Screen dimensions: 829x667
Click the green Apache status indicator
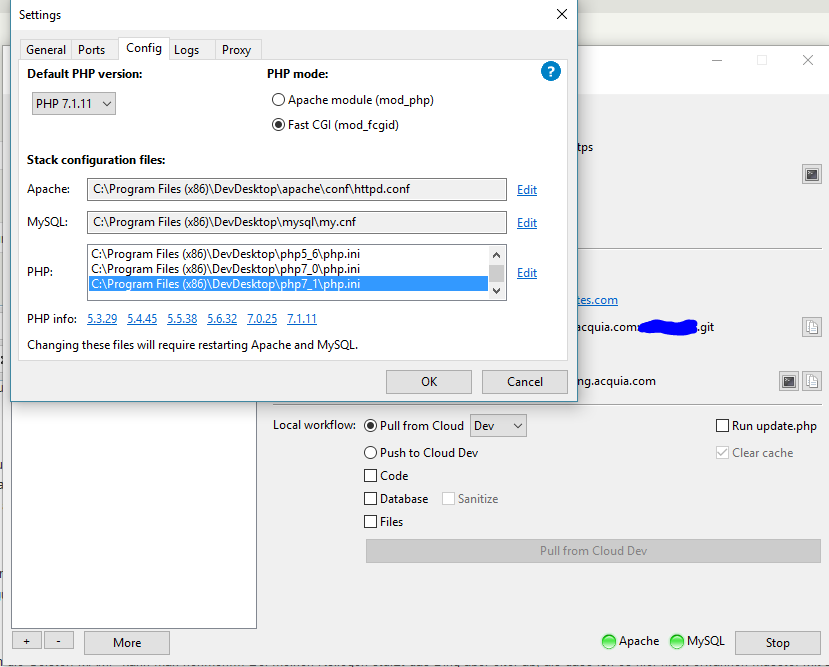[x=607, y=642]
